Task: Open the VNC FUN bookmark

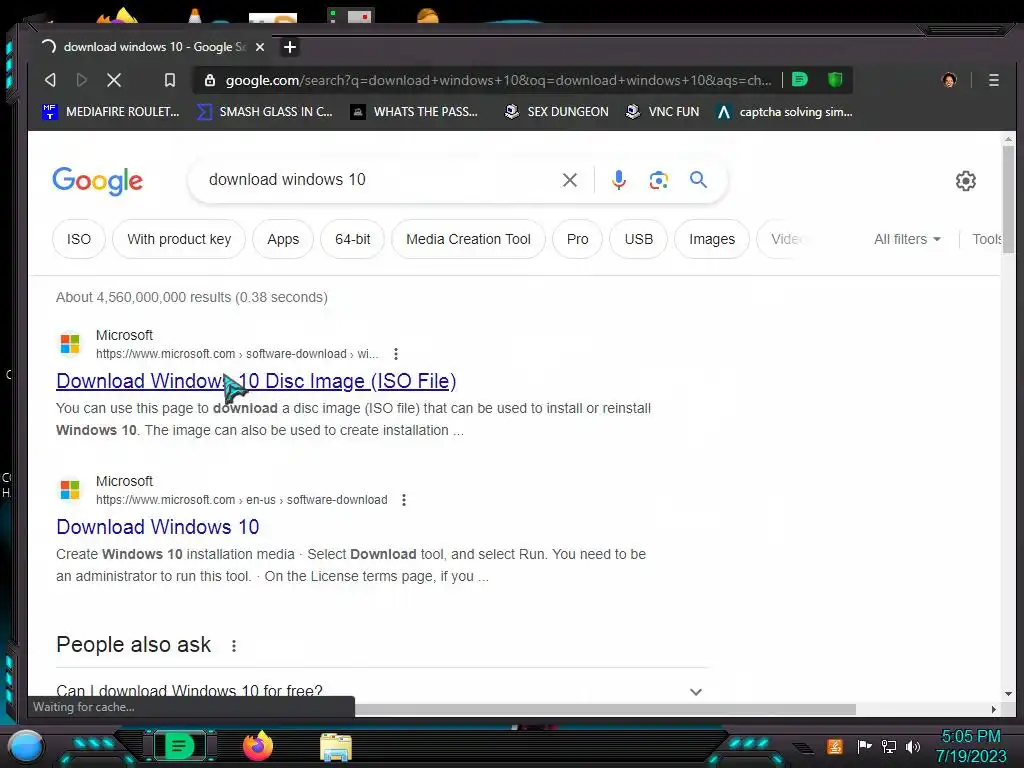Action: point(662,112)
